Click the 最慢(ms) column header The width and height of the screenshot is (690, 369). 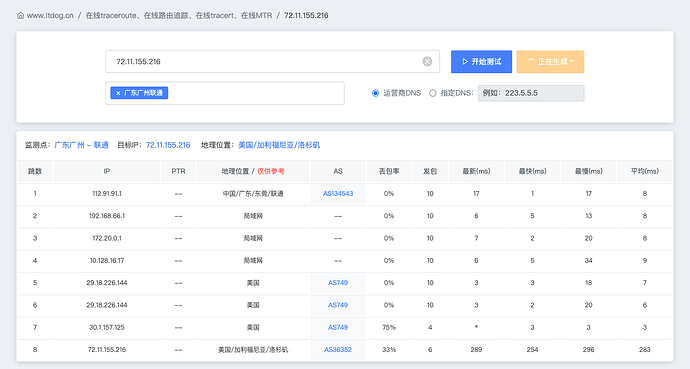[588, 172]
